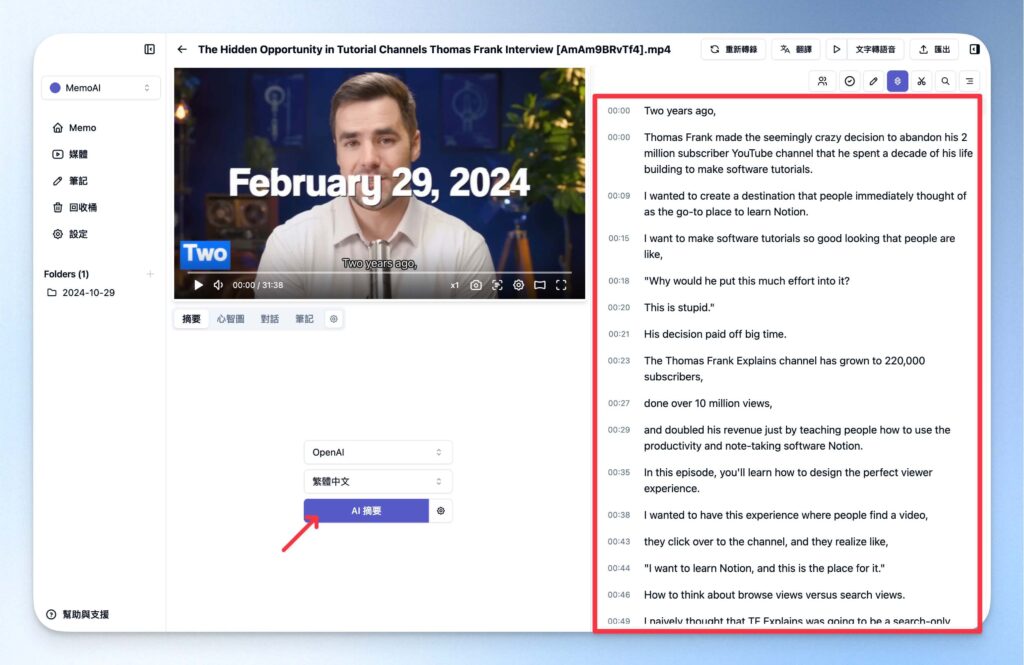Open the MemoAI workspace dropdown
1024x665 pixels.
click(x=101, y=88)
